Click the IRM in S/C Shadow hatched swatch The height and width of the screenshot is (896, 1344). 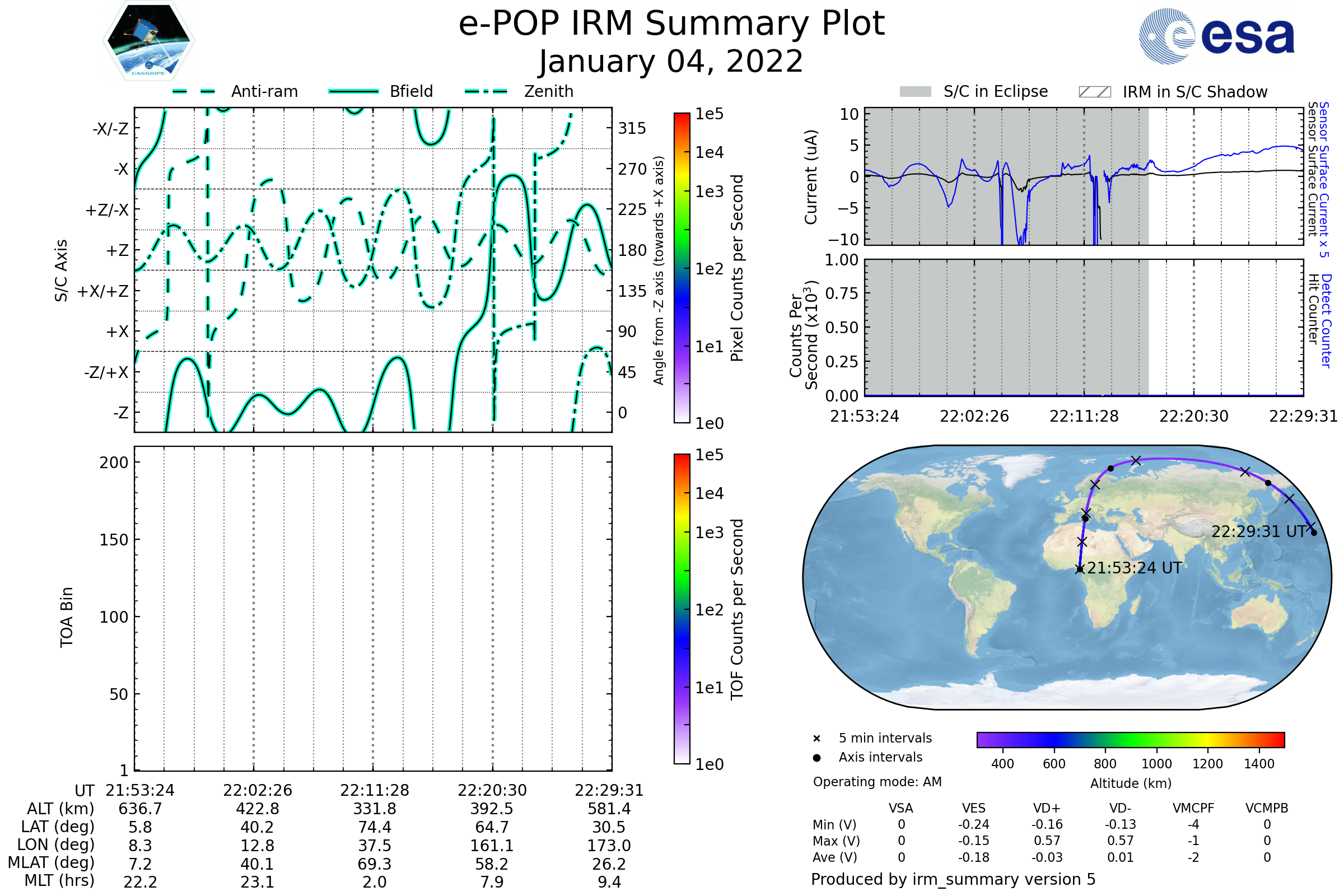coord(1094,92)
